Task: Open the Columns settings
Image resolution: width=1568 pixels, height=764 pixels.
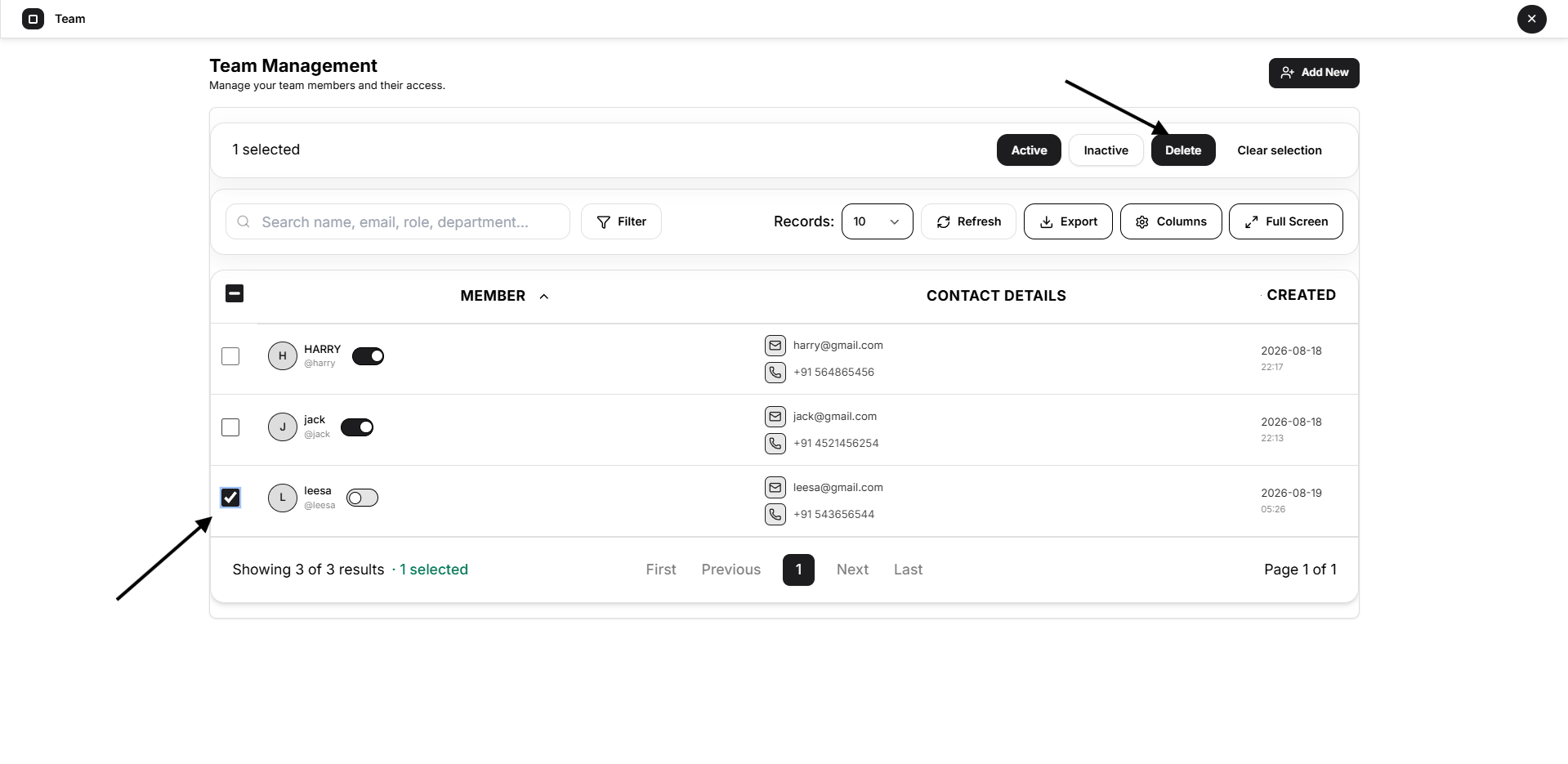Action: [1171, 221]
